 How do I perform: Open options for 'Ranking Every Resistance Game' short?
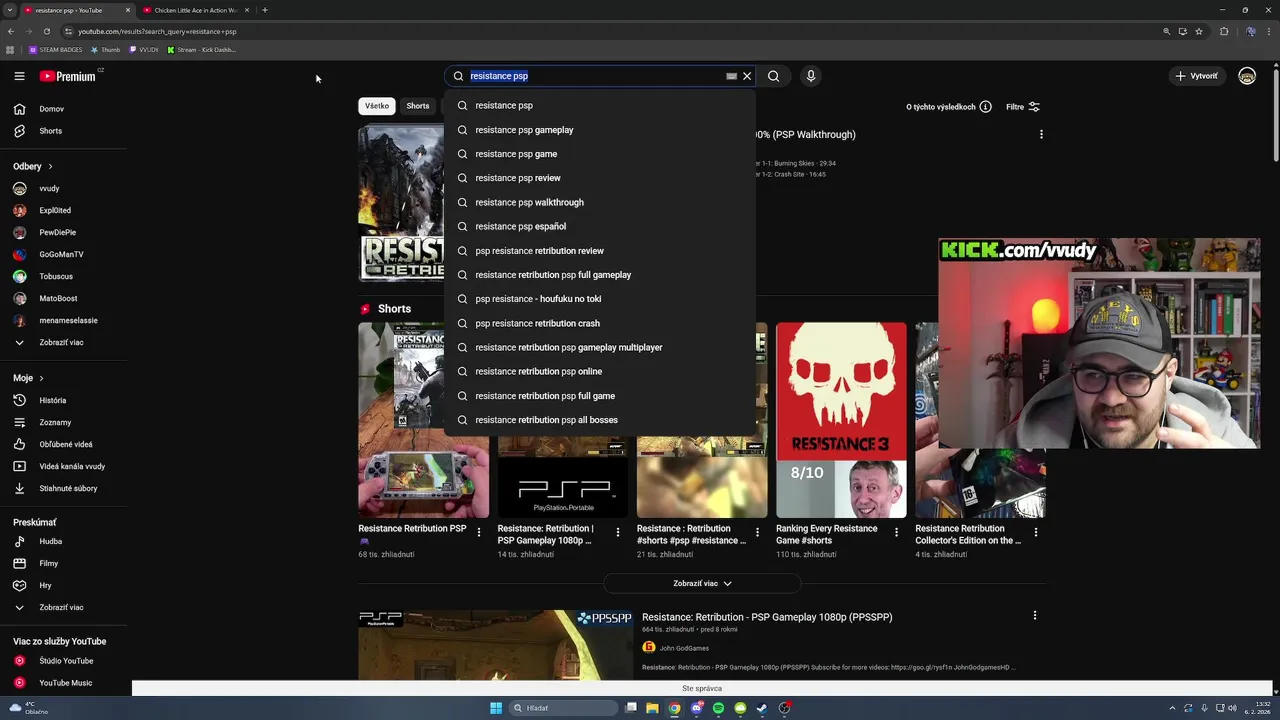coord(896,532)
